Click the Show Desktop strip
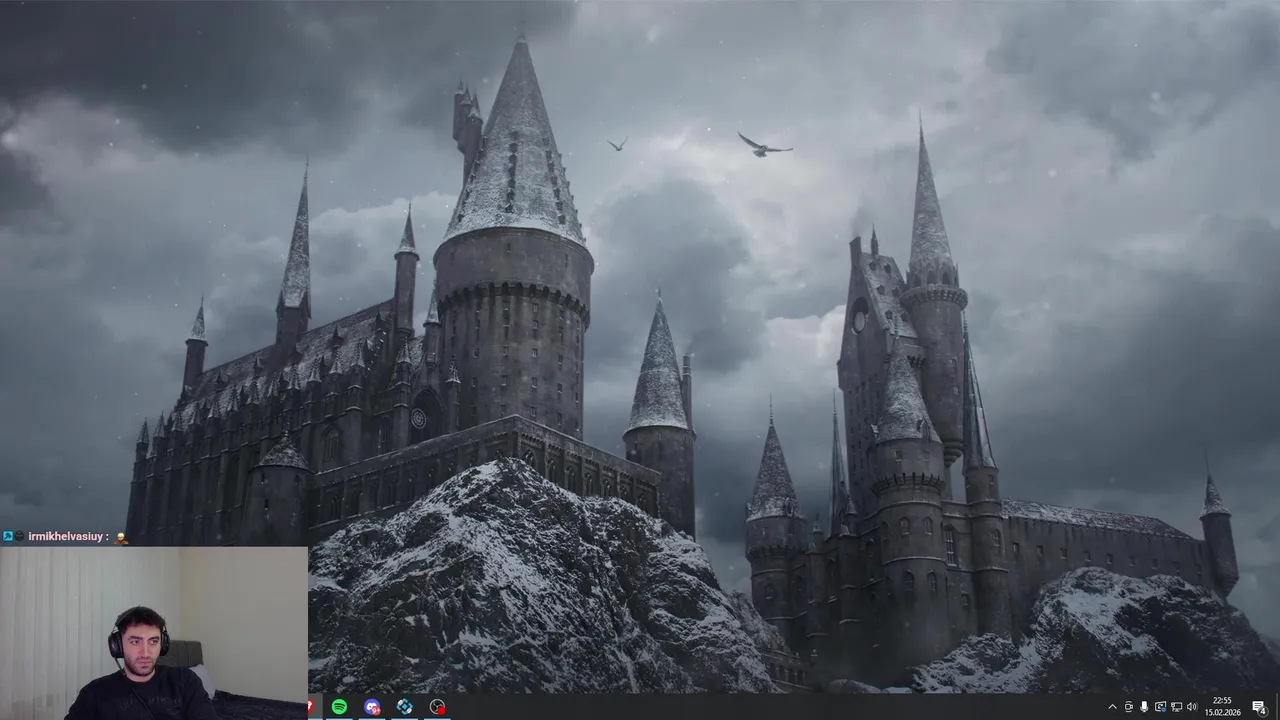Screen dimensions: 1280x720 click(x=1277, y=707)
